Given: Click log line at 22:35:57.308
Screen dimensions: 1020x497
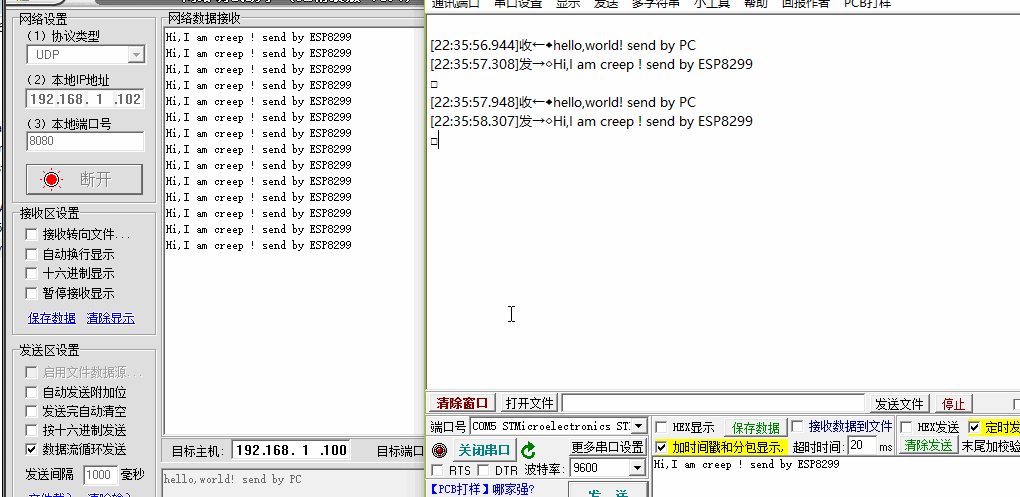Looking at the screenshot, I should [x=591, y=64].
